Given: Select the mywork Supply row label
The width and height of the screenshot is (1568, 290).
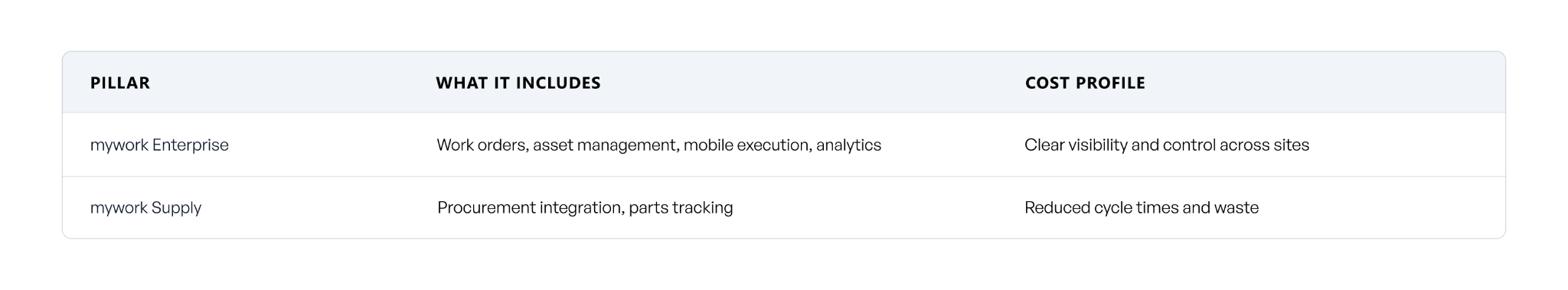Looking at the screenshot, I should pos(145,207).
